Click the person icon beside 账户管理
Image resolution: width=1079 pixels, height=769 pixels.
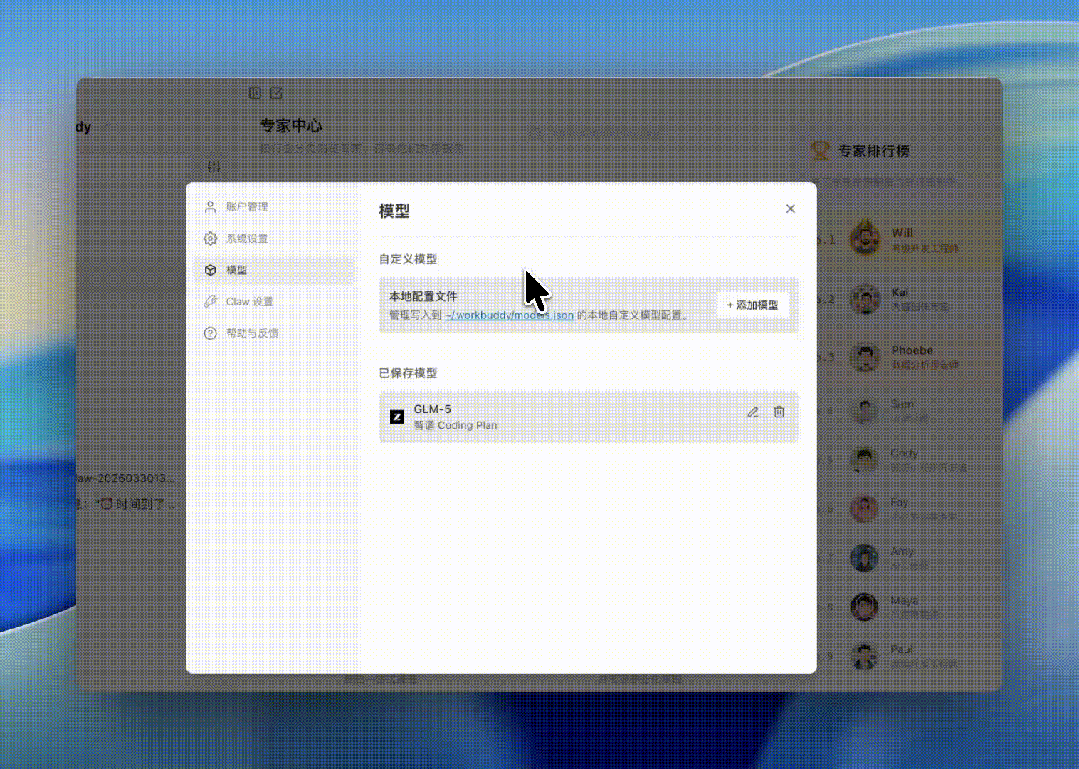210,207
